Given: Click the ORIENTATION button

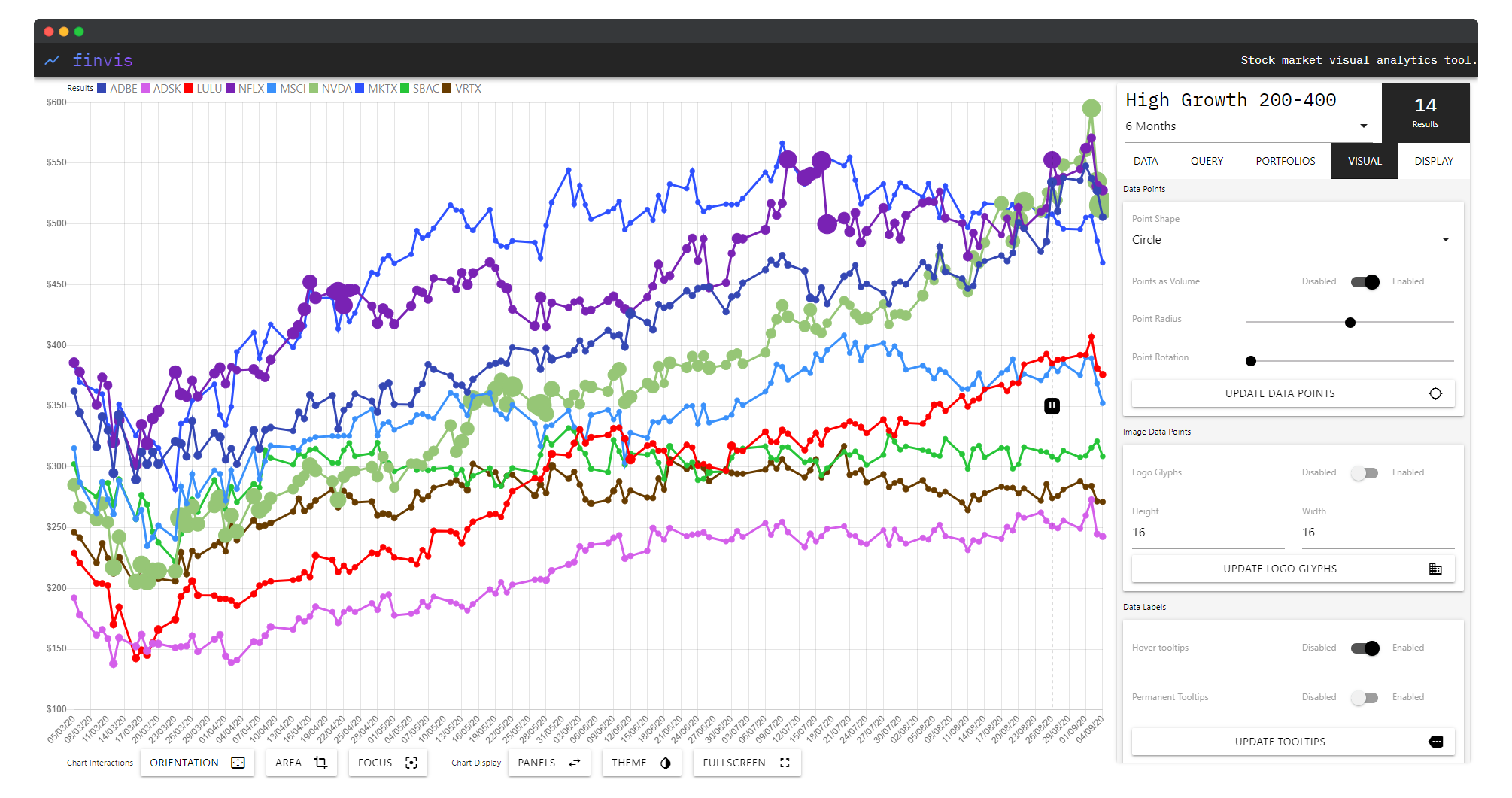Looking at the screenshot, I should (x=197, y=763).
